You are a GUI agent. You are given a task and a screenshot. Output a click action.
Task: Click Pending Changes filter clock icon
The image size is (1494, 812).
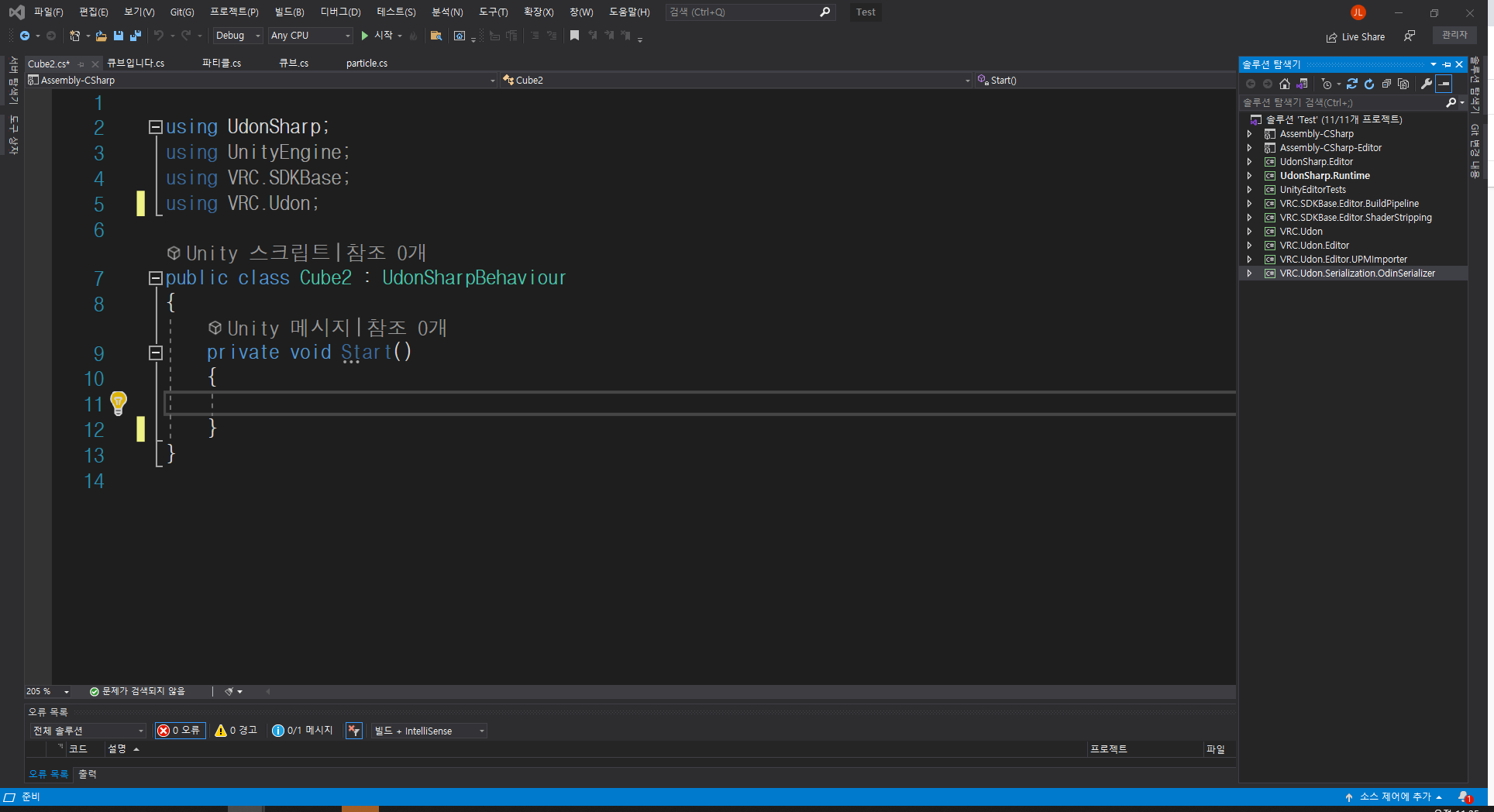[x=1327, y=84]
